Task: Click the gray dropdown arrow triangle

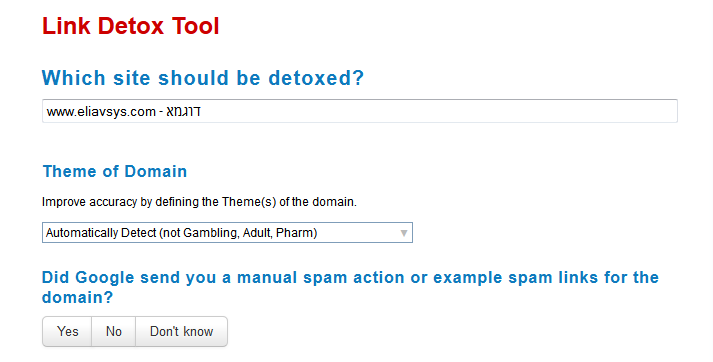Action: [x=403, y=233]
